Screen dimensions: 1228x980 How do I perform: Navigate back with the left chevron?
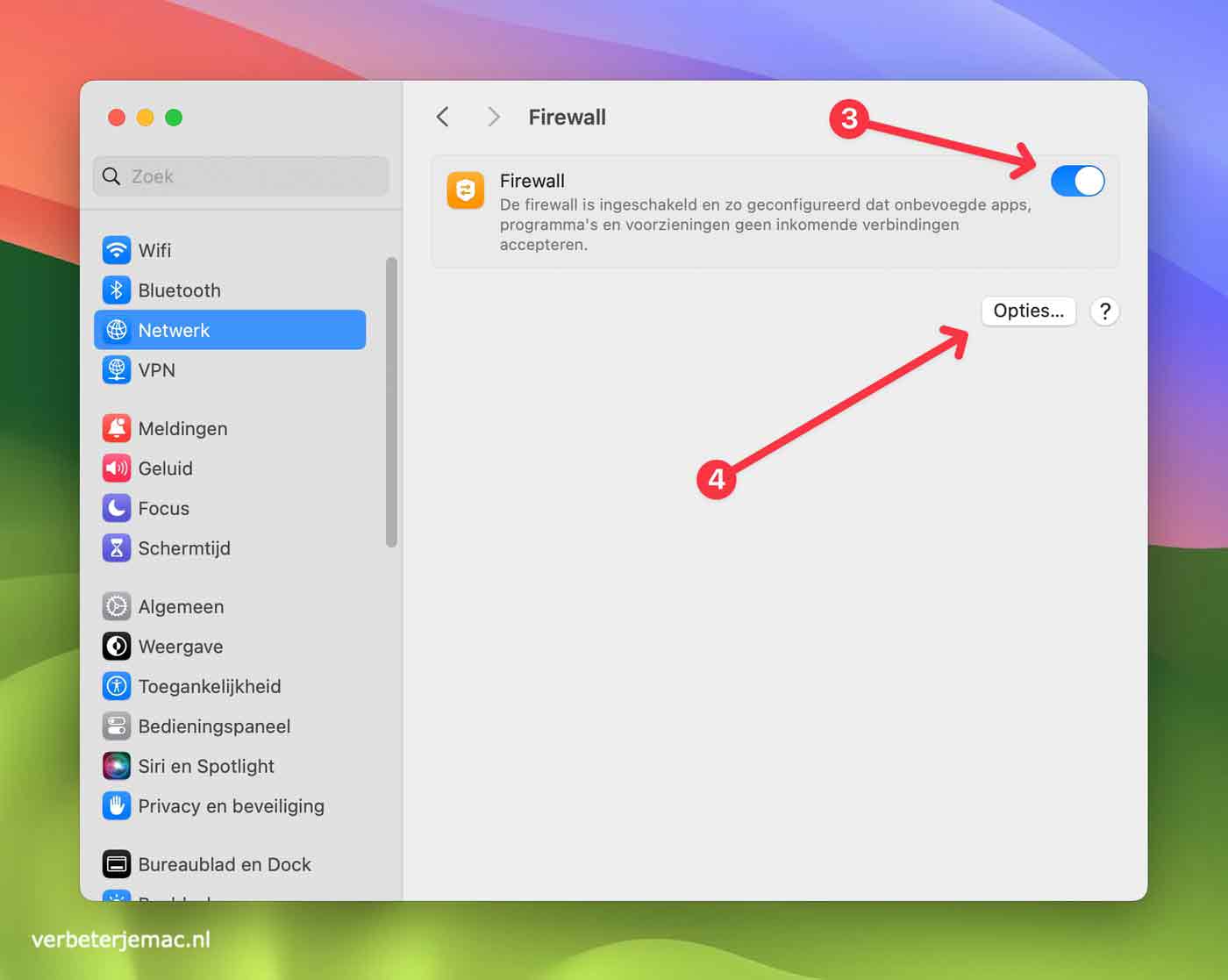(443, 117)
